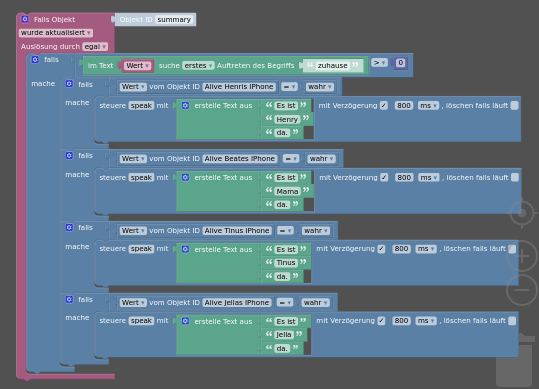
Task: Open the ms unit dropdown in Jella block
Action: pos(426,321)
